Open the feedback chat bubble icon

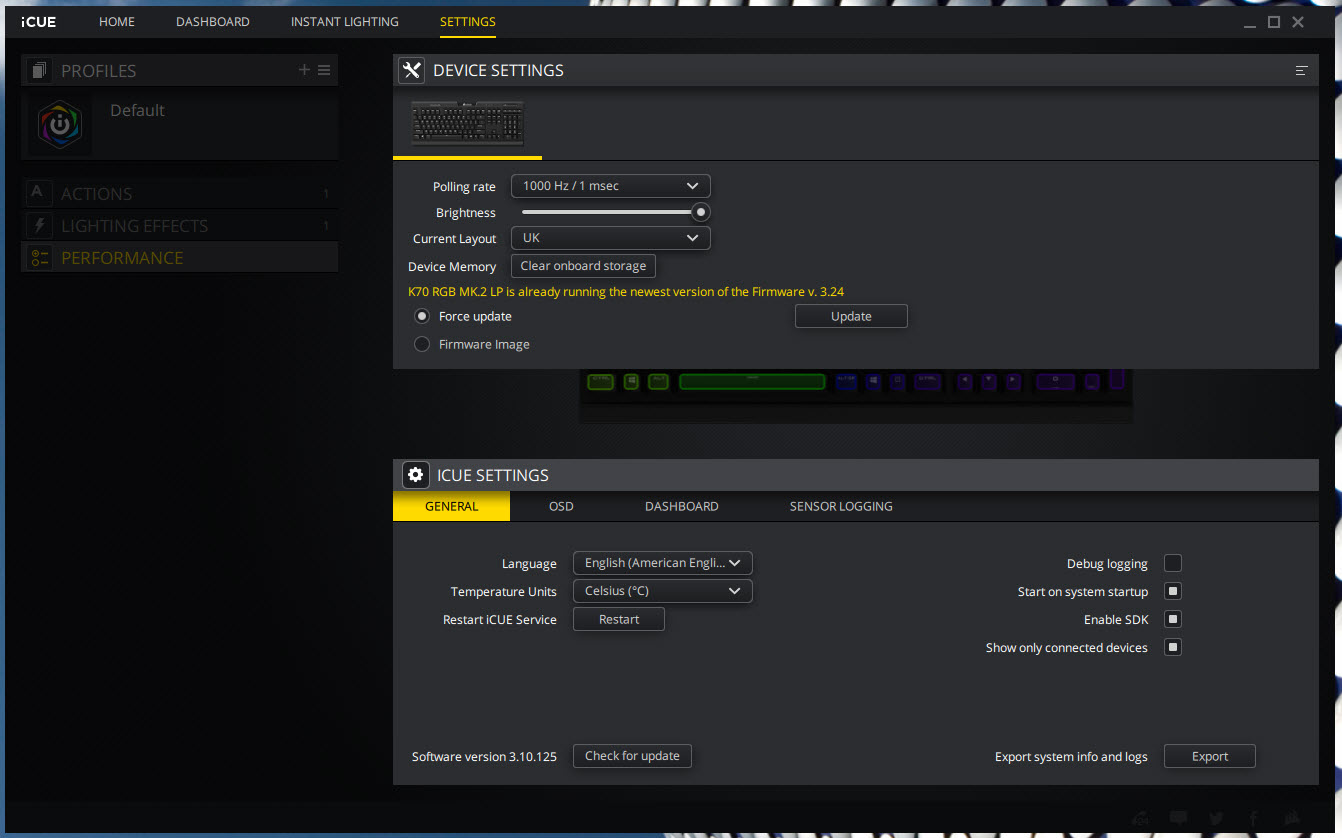(x=1178, y=818)
